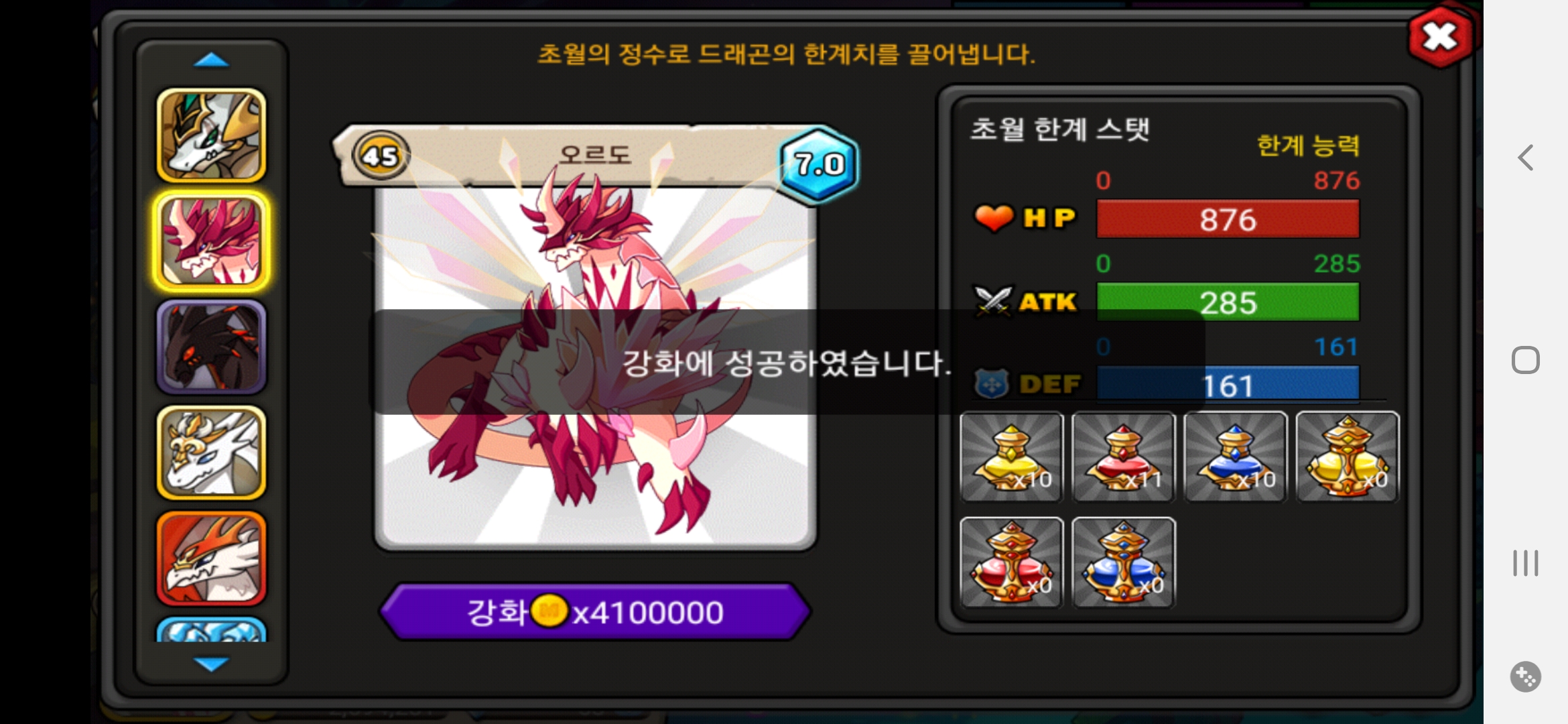Screen dimensions: 1568x724
Task: Tap the green ATK 285 stat bar
Action: [1228, 302]
